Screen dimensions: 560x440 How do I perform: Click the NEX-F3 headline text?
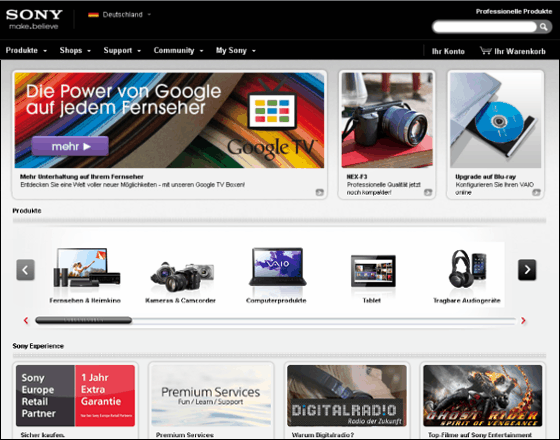(357, 176)
